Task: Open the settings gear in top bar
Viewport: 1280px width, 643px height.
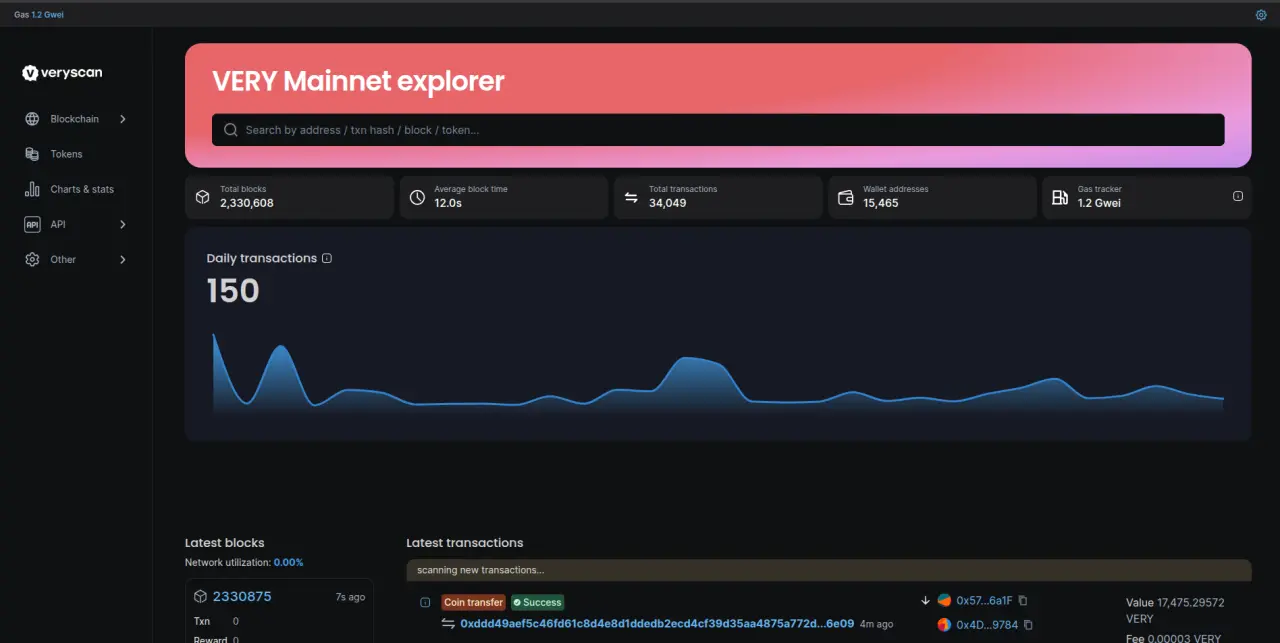Action: [1261, 15]
